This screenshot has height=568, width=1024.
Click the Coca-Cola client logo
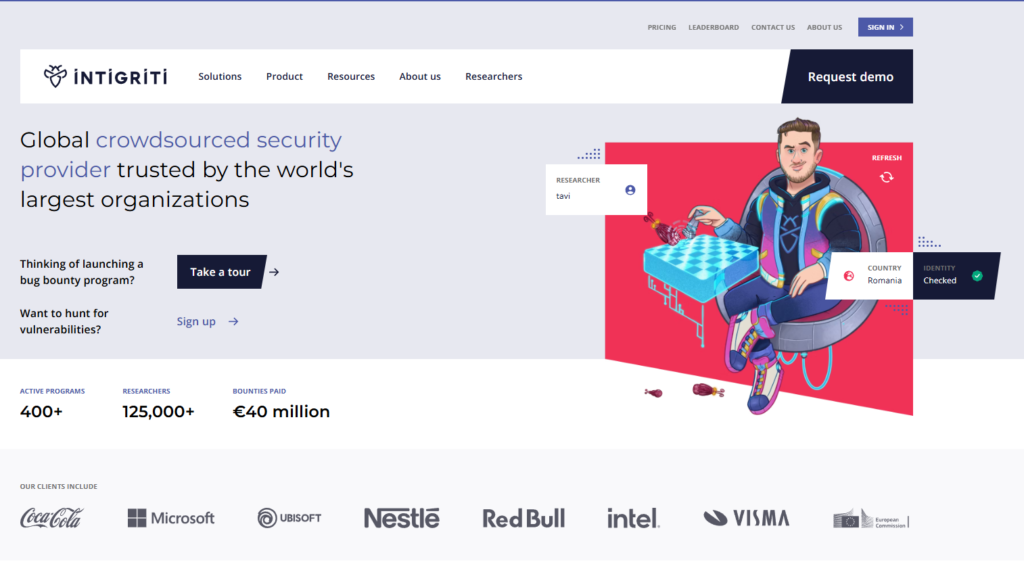point(52,518)
